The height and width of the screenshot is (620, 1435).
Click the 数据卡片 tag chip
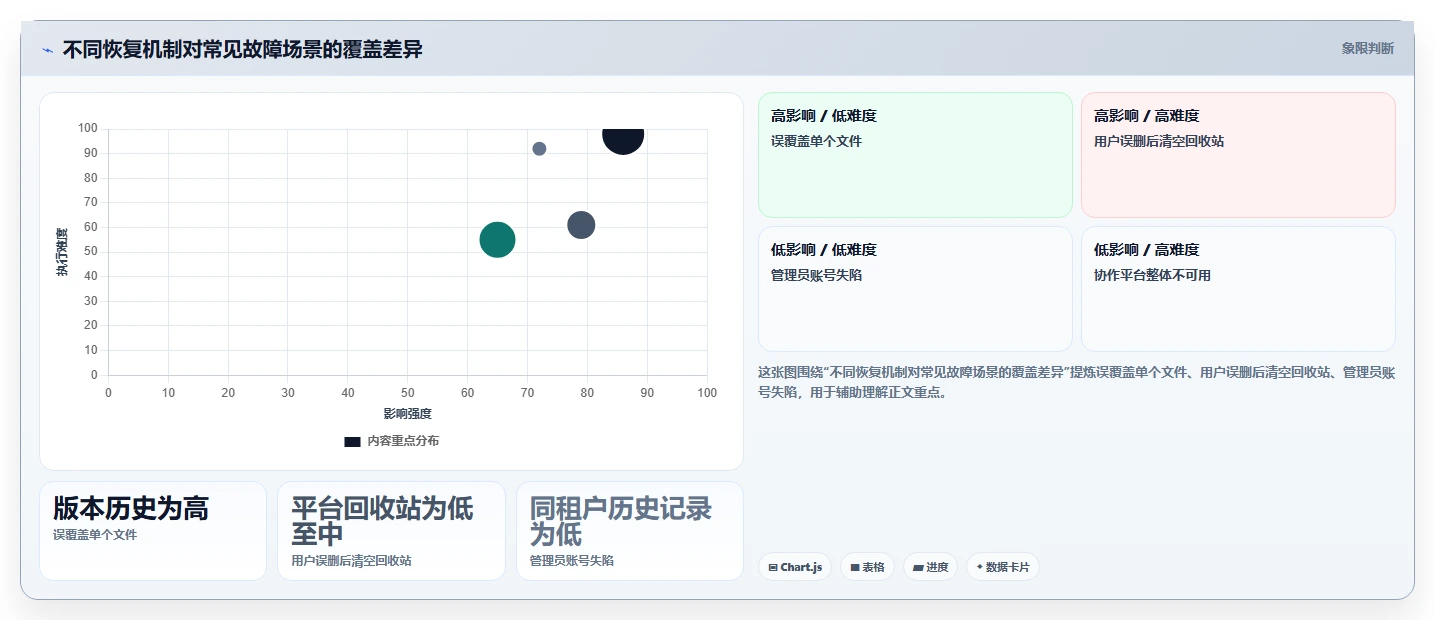point(1002,567)
